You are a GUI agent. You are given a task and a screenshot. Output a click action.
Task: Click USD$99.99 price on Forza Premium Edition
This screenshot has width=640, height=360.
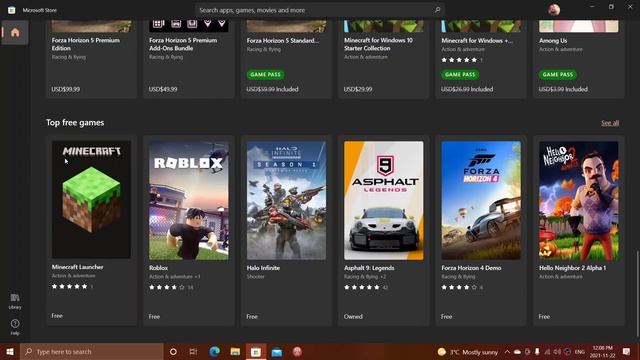(66, 89)
